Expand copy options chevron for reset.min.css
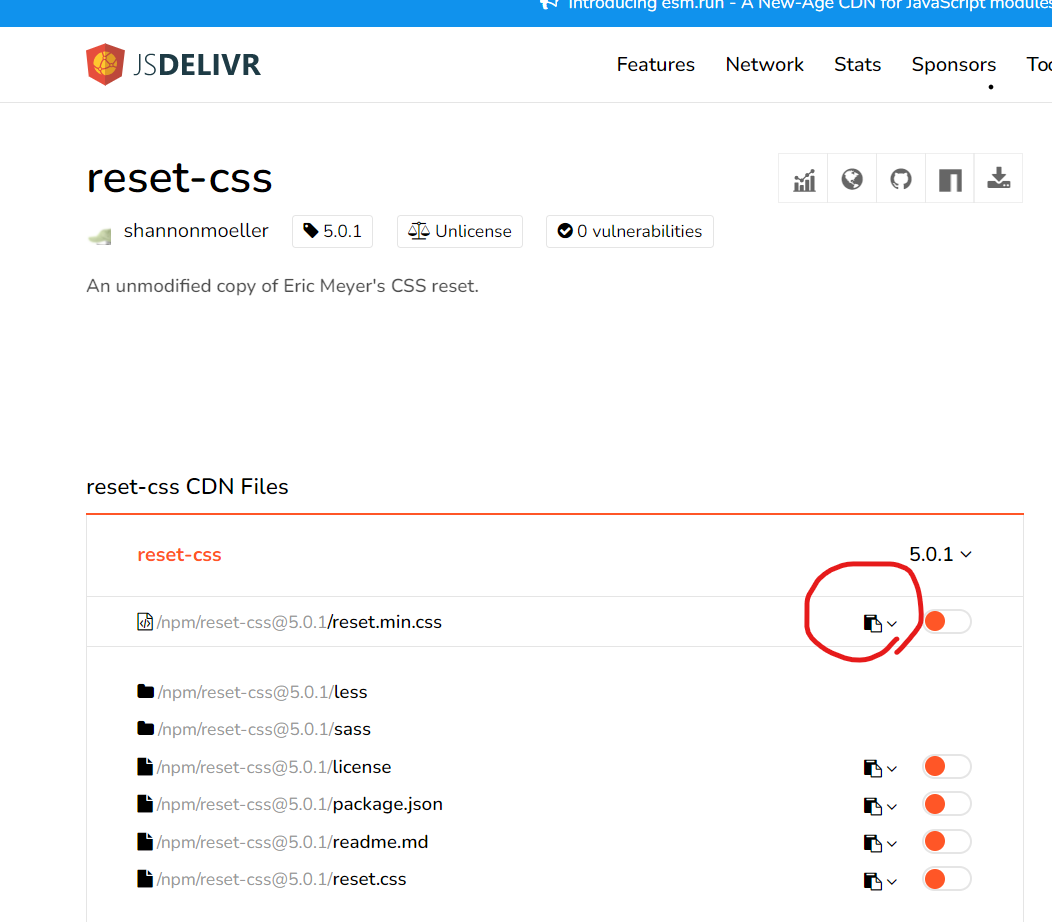This screenshot has height=922, width=1052. pos(892,624)
